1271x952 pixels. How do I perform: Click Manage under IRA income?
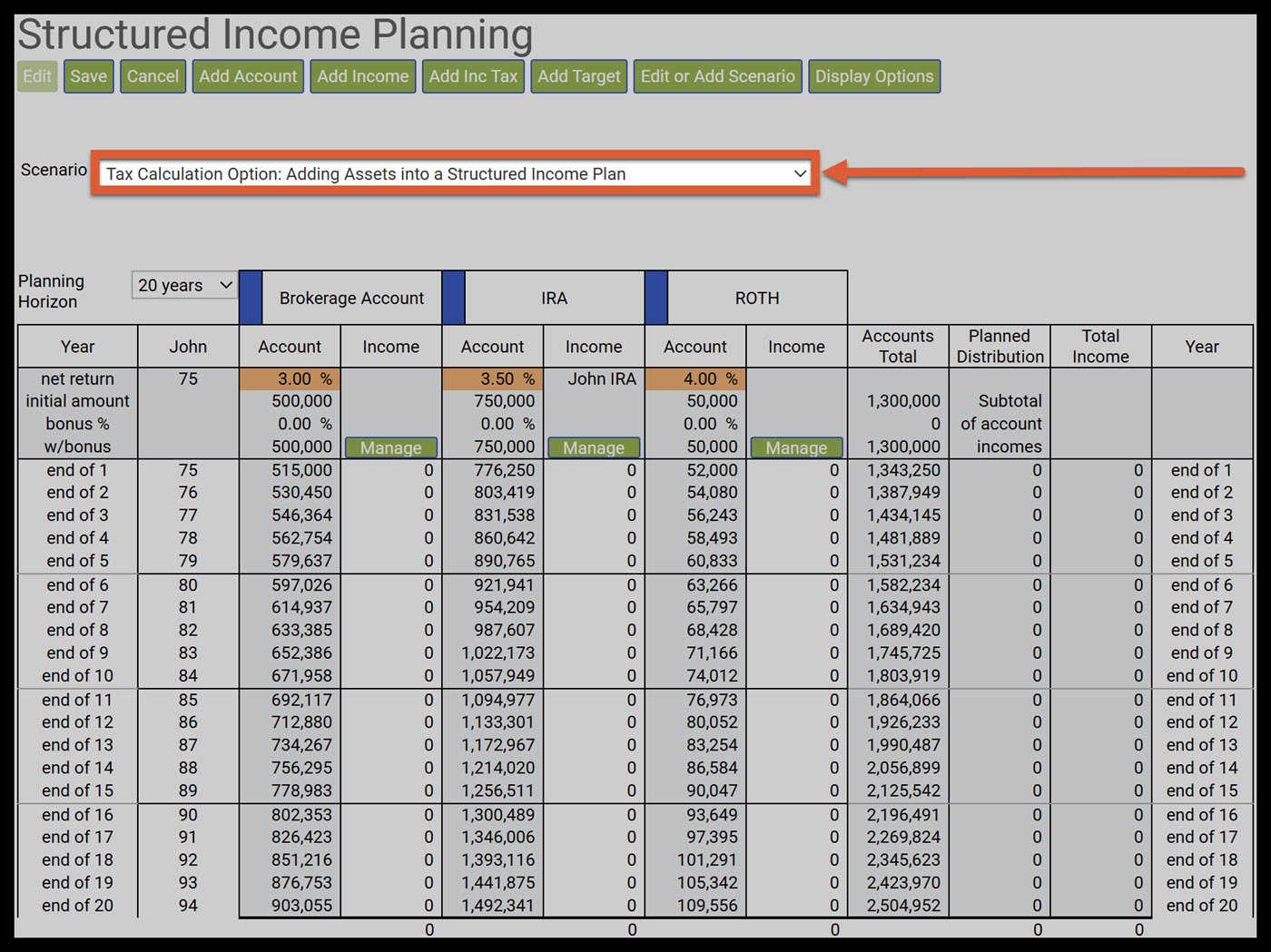click(594, 447)
